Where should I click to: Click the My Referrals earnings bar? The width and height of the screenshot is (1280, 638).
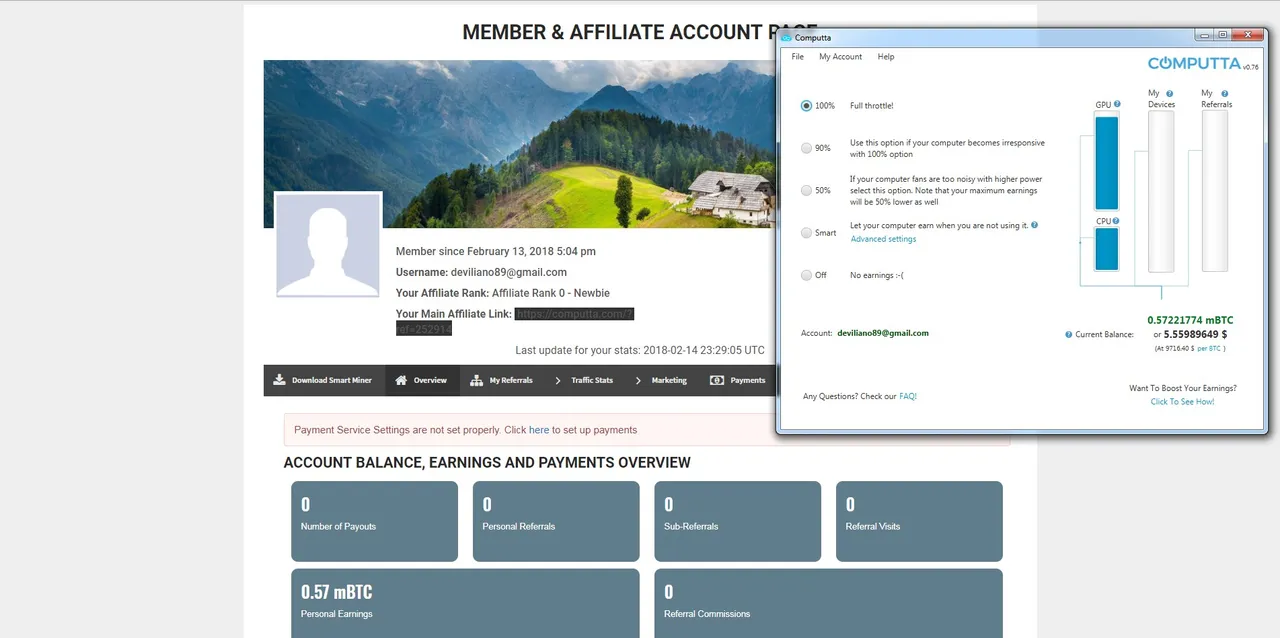[1214, 191]
